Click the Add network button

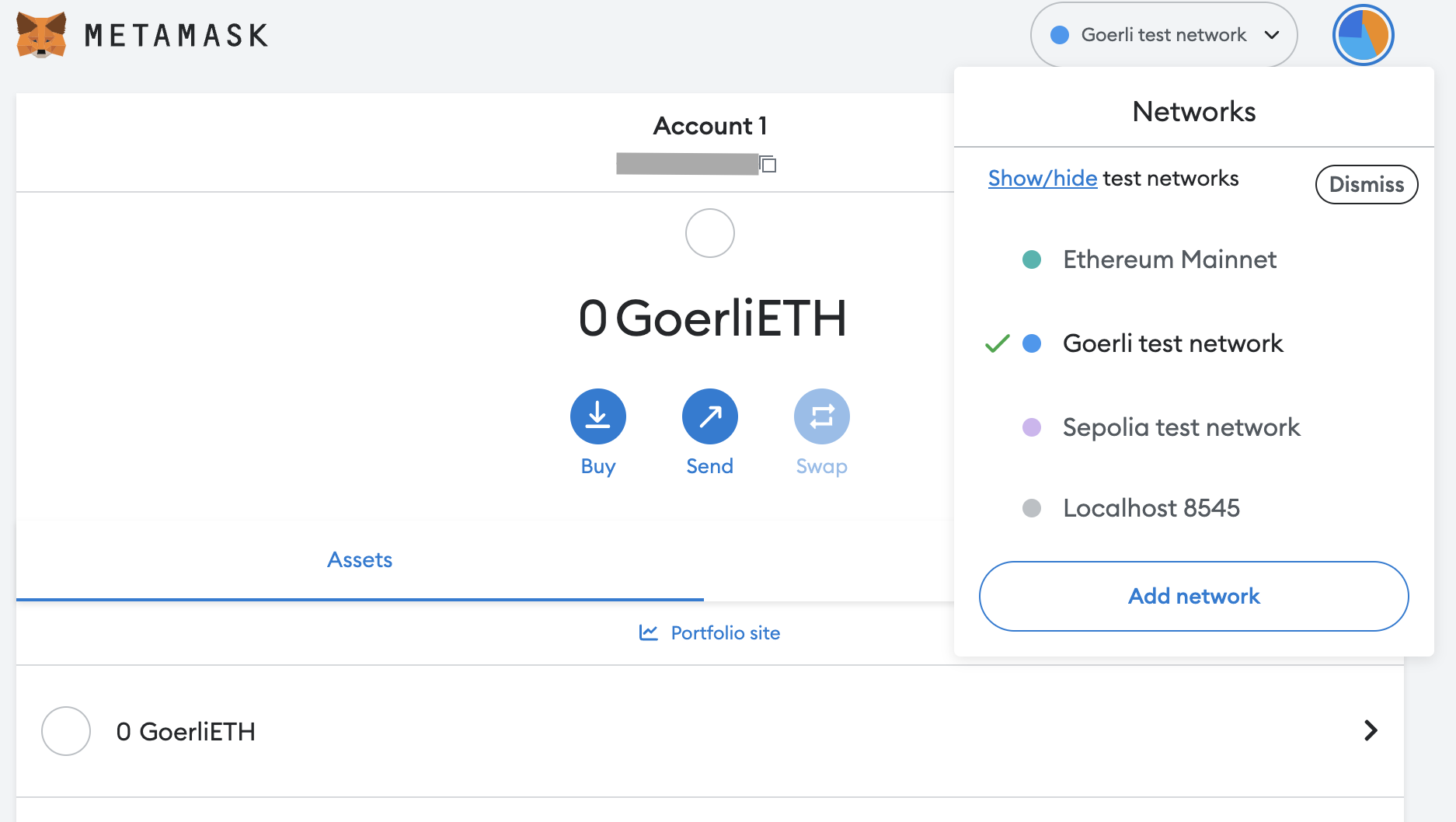tap(1194, 597)
